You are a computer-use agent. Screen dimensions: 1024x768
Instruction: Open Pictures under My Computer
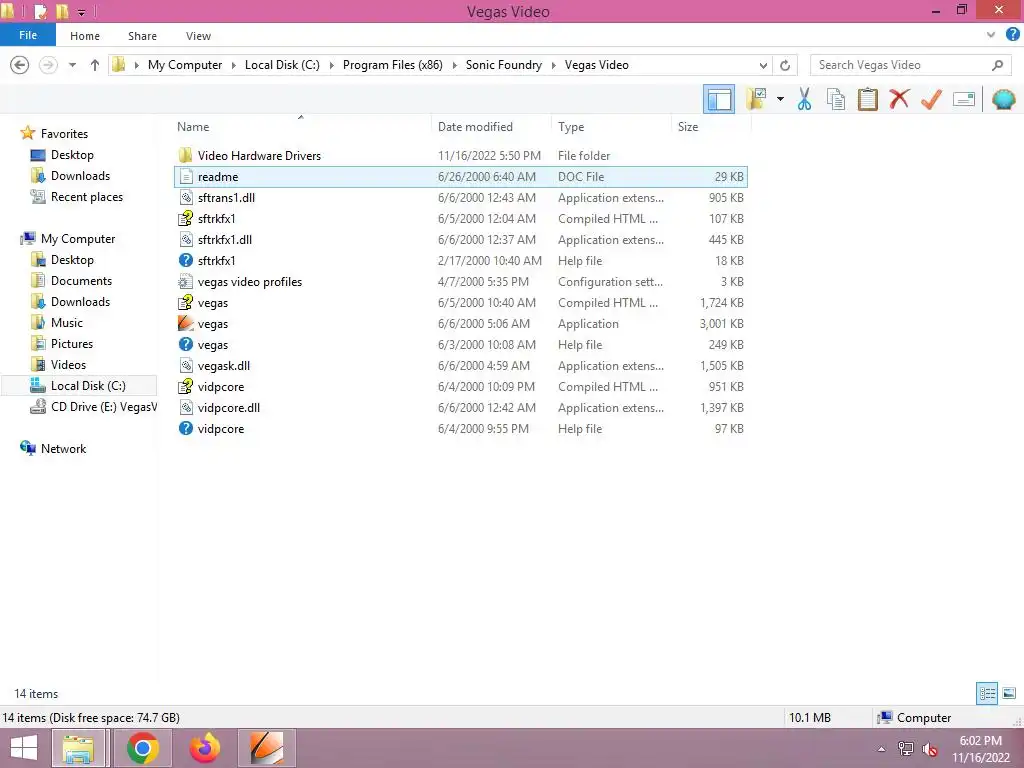click(71, 344)
